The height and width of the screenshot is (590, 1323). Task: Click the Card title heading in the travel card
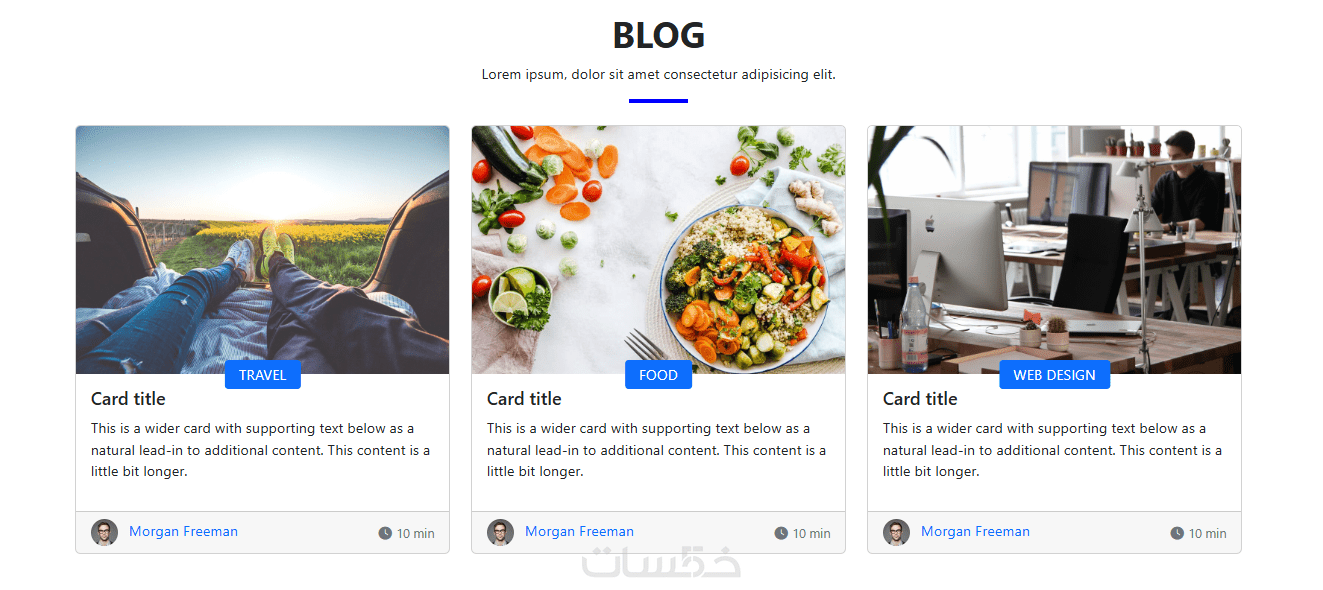pyautogui.click(x=128, y=399)
